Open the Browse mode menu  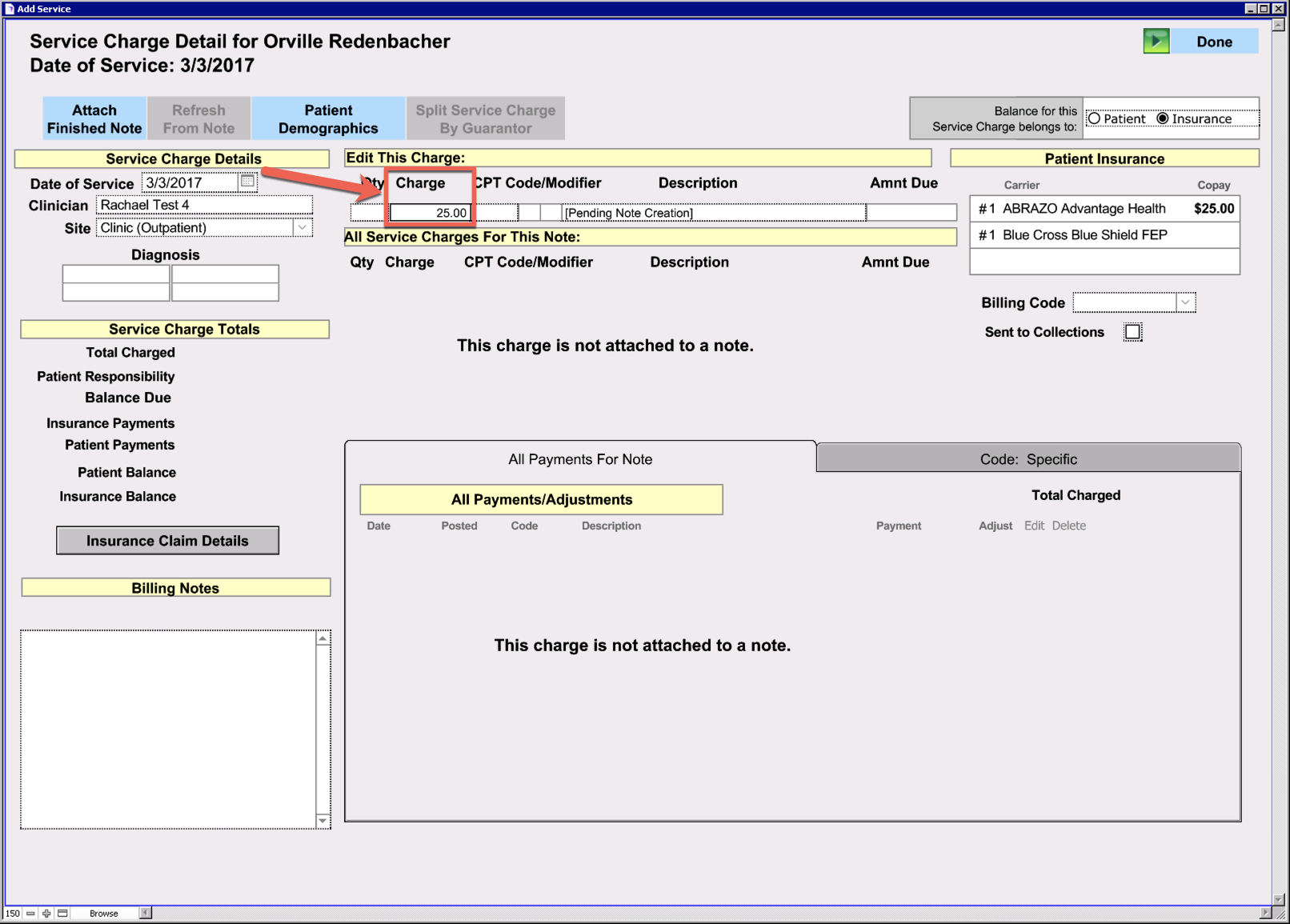coord(104,913)
